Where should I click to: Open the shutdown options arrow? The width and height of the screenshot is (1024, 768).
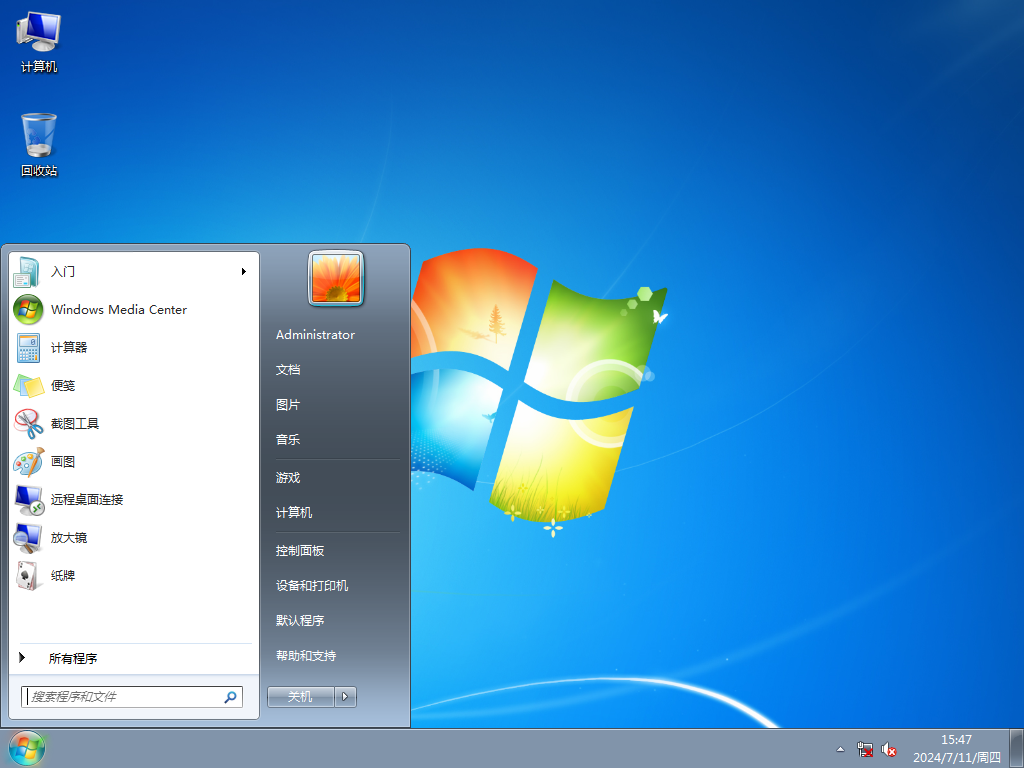[345, 696]
